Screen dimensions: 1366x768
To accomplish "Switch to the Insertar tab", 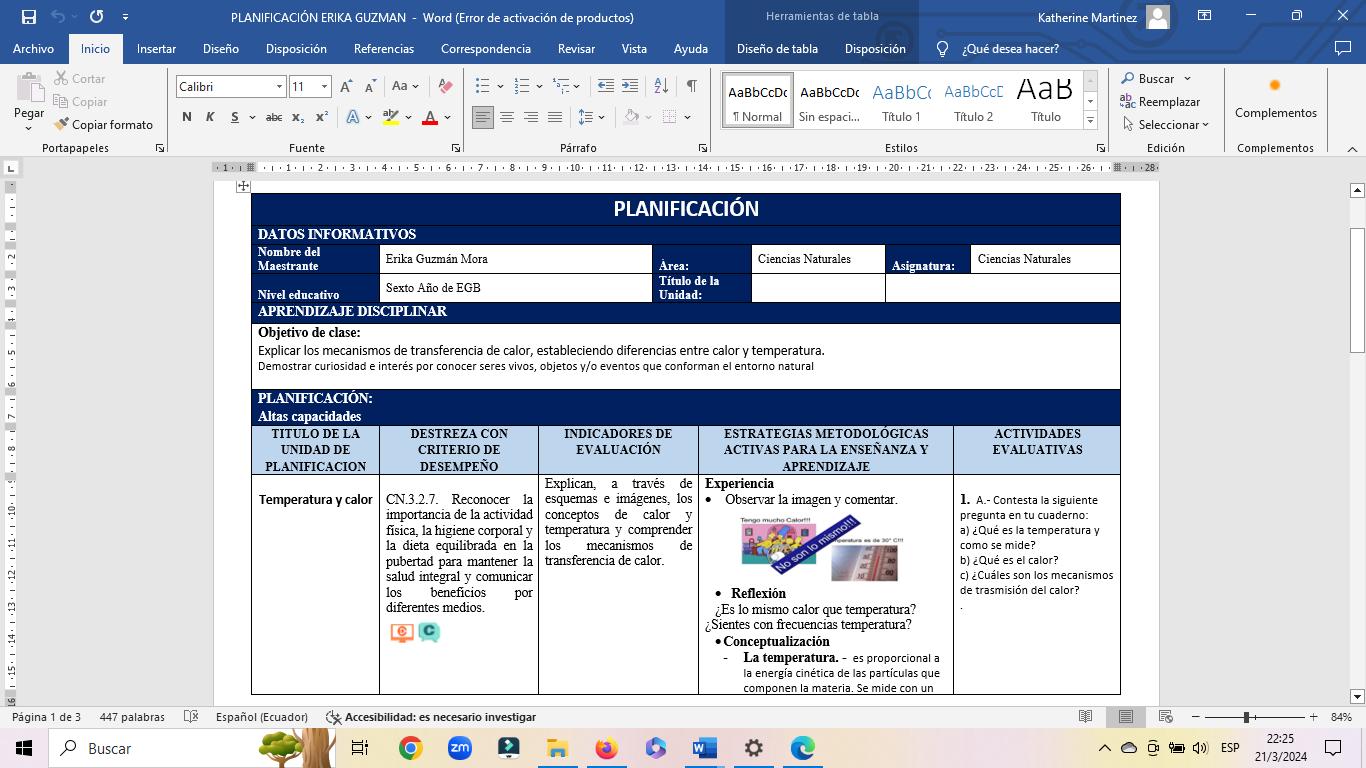I will (156, 49).
